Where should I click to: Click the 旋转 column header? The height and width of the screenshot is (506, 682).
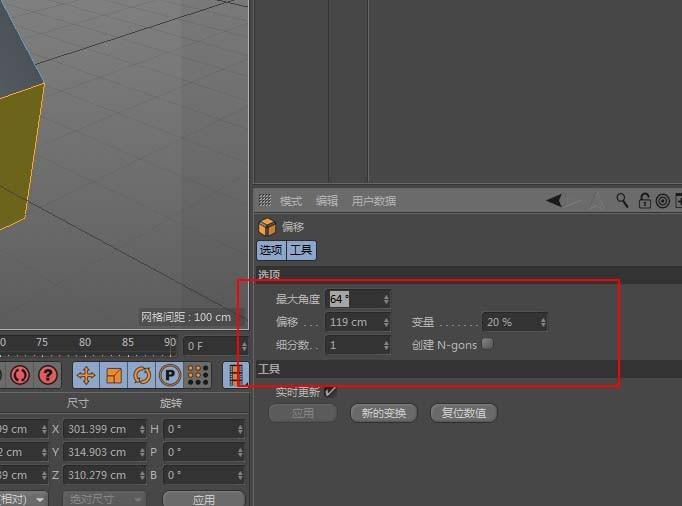click(170, 403)
